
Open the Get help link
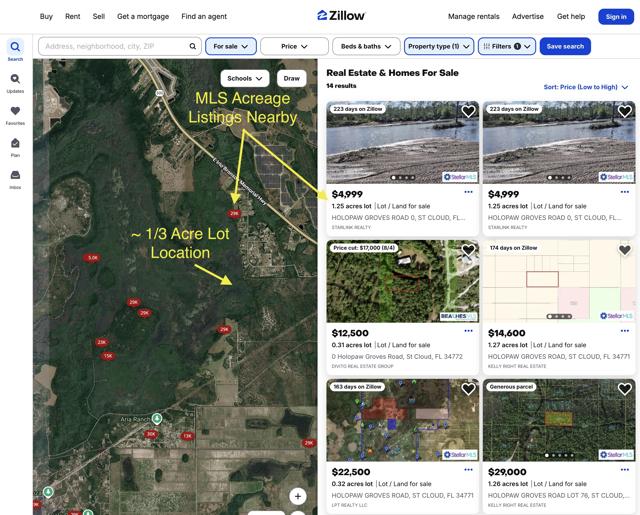(x=571, y=16)
